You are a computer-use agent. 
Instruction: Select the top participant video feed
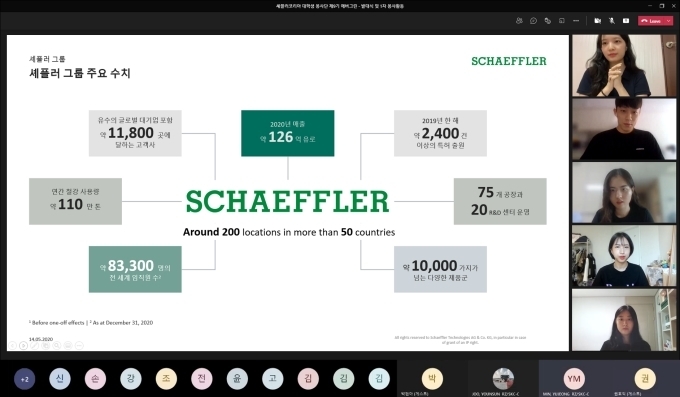[624, 66]
